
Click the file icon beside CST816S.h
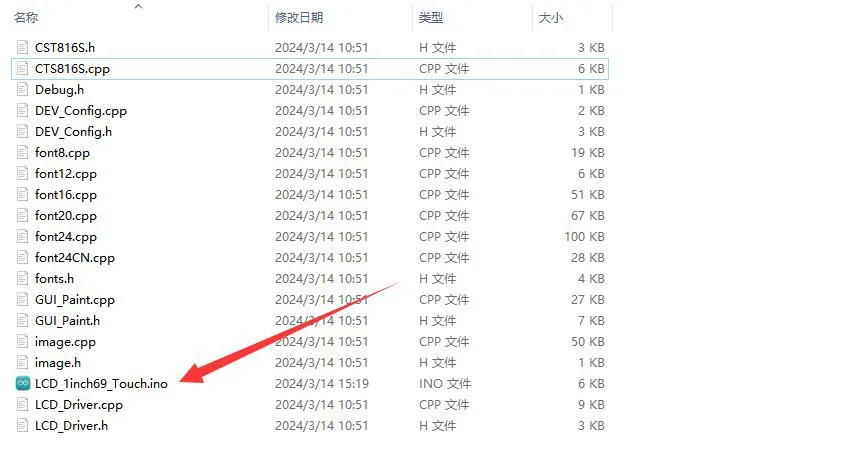pyautogui.click(x=22, y=47)
